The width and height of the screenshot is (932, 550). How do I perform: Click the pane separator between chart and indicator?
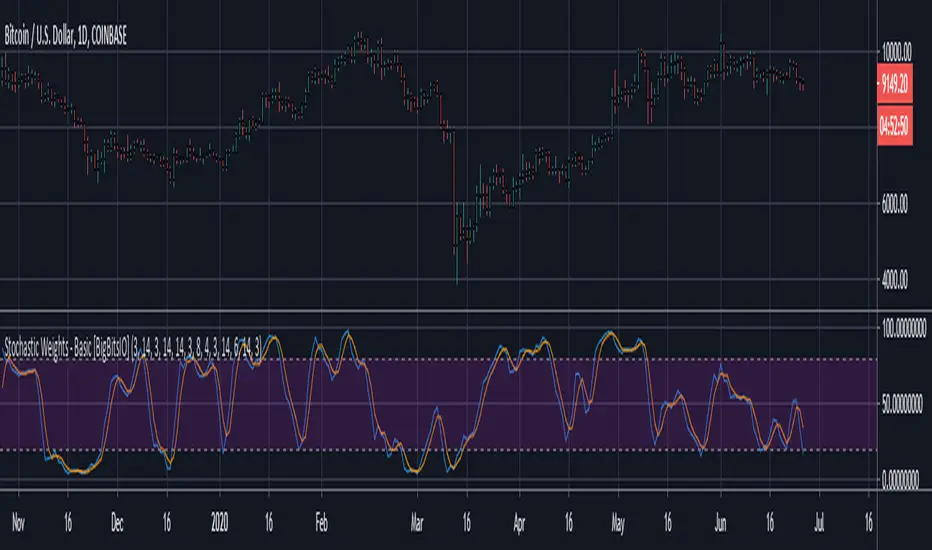pos(439,310)
